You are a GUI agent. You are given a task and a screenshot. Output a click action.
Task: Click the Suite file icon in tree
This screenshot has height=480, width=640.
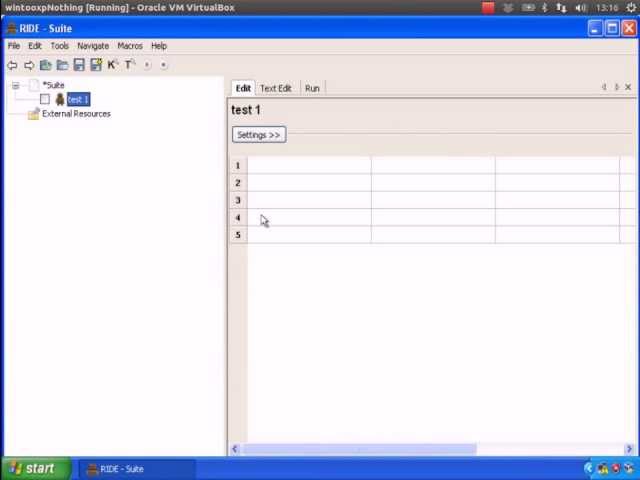(34, 85)
